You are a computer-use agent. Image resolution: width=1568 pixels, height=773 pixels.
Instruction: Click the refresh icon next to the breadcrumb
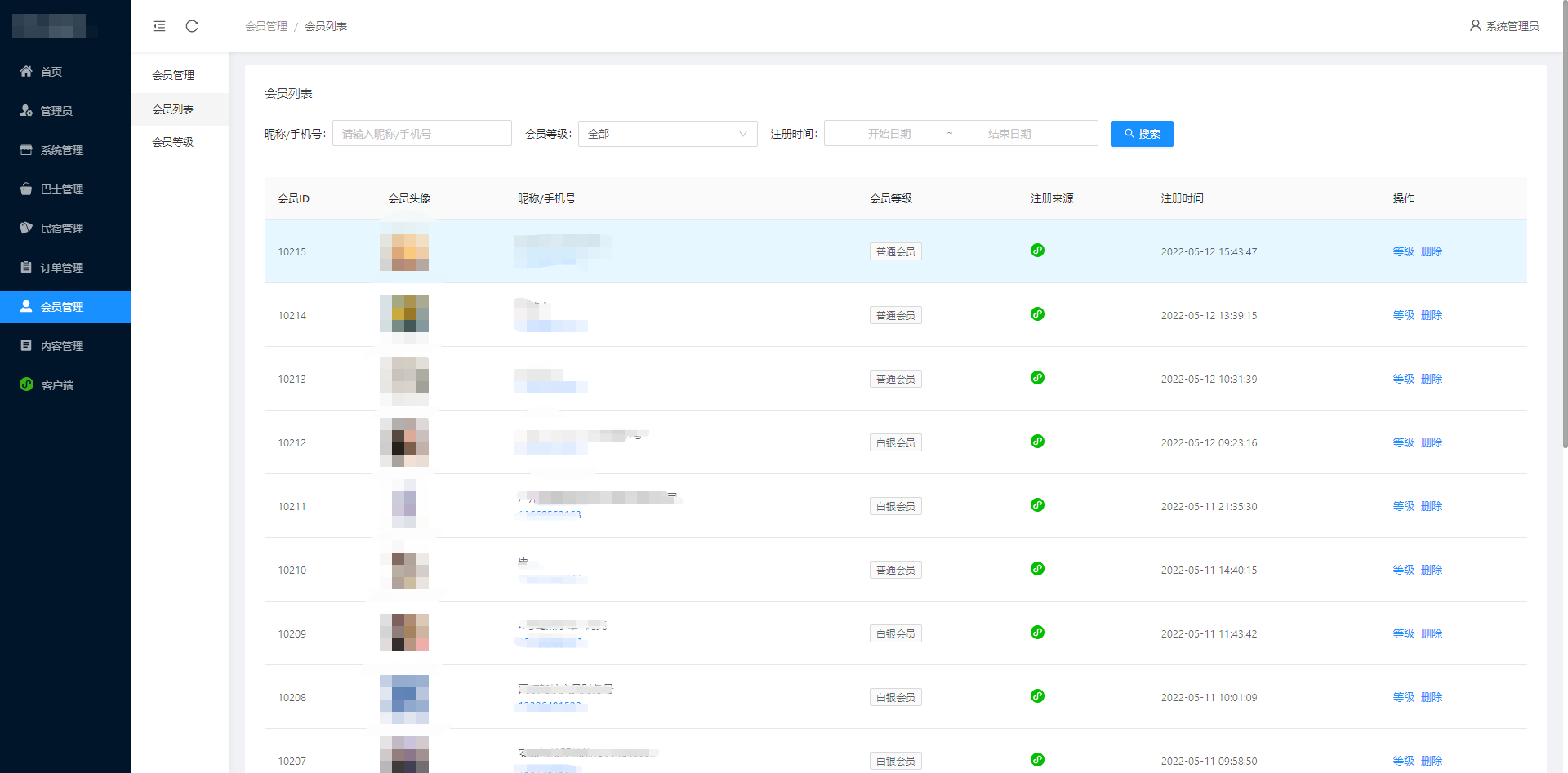[192, 25]
